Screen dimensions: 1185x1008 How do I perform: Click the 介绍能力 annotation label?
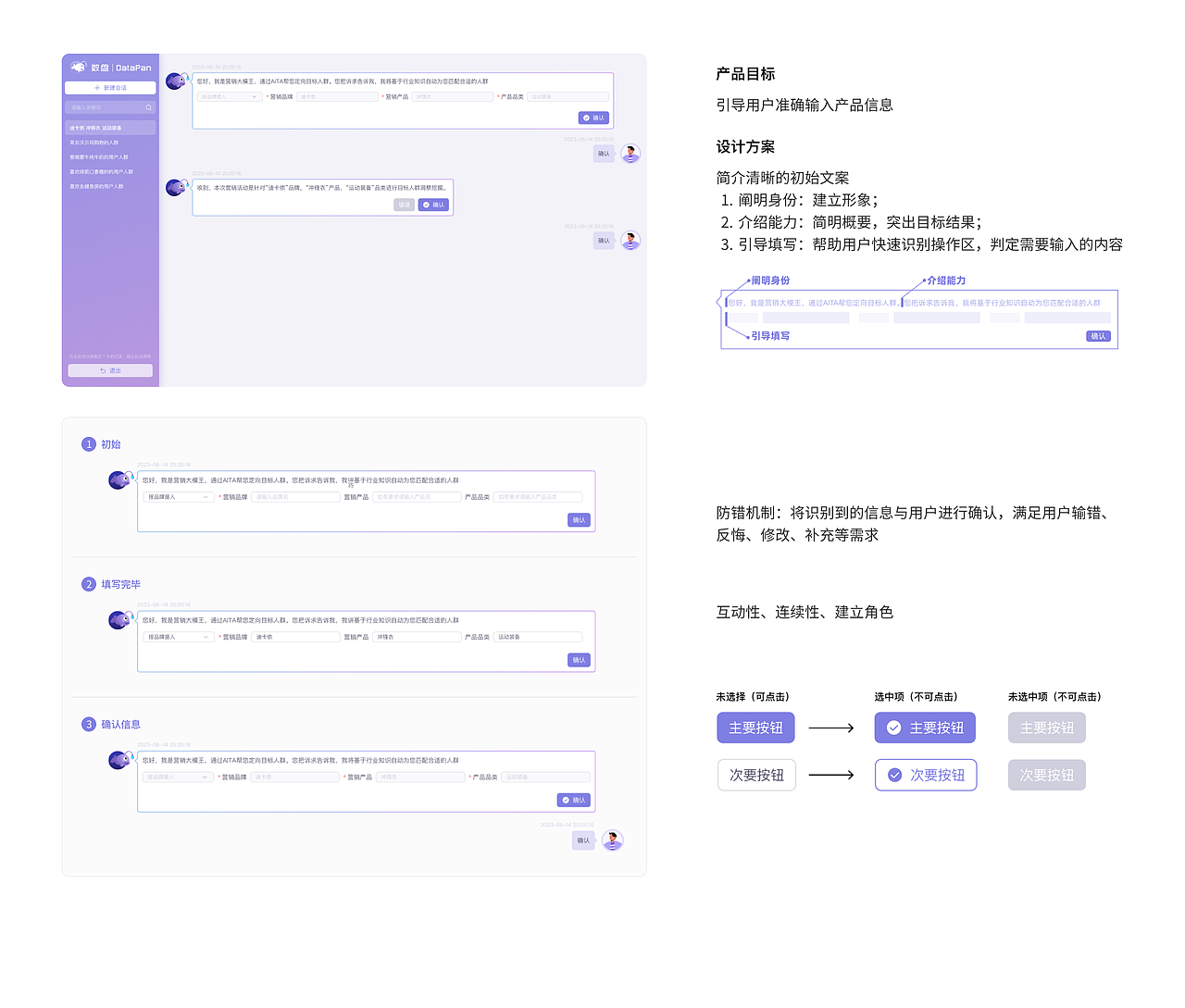pyautogui.click(x=946, y=280)
